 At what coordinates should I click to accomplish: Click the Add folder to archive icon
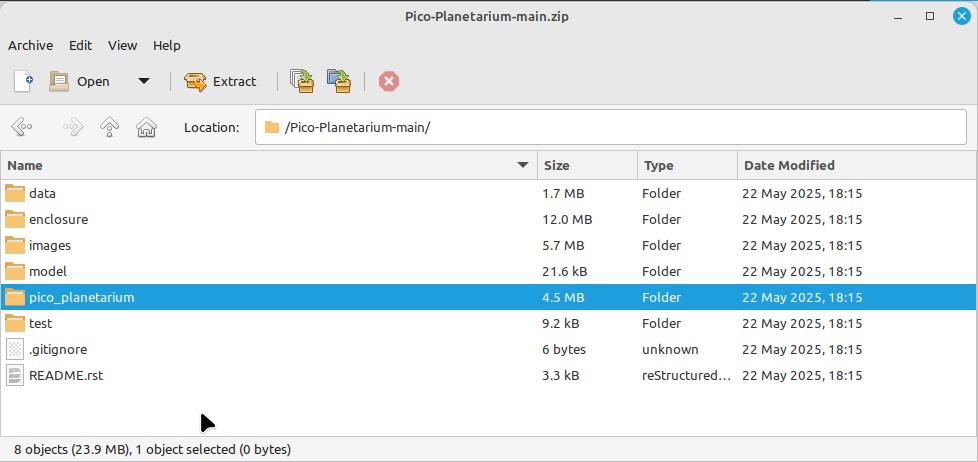[339, 82]
